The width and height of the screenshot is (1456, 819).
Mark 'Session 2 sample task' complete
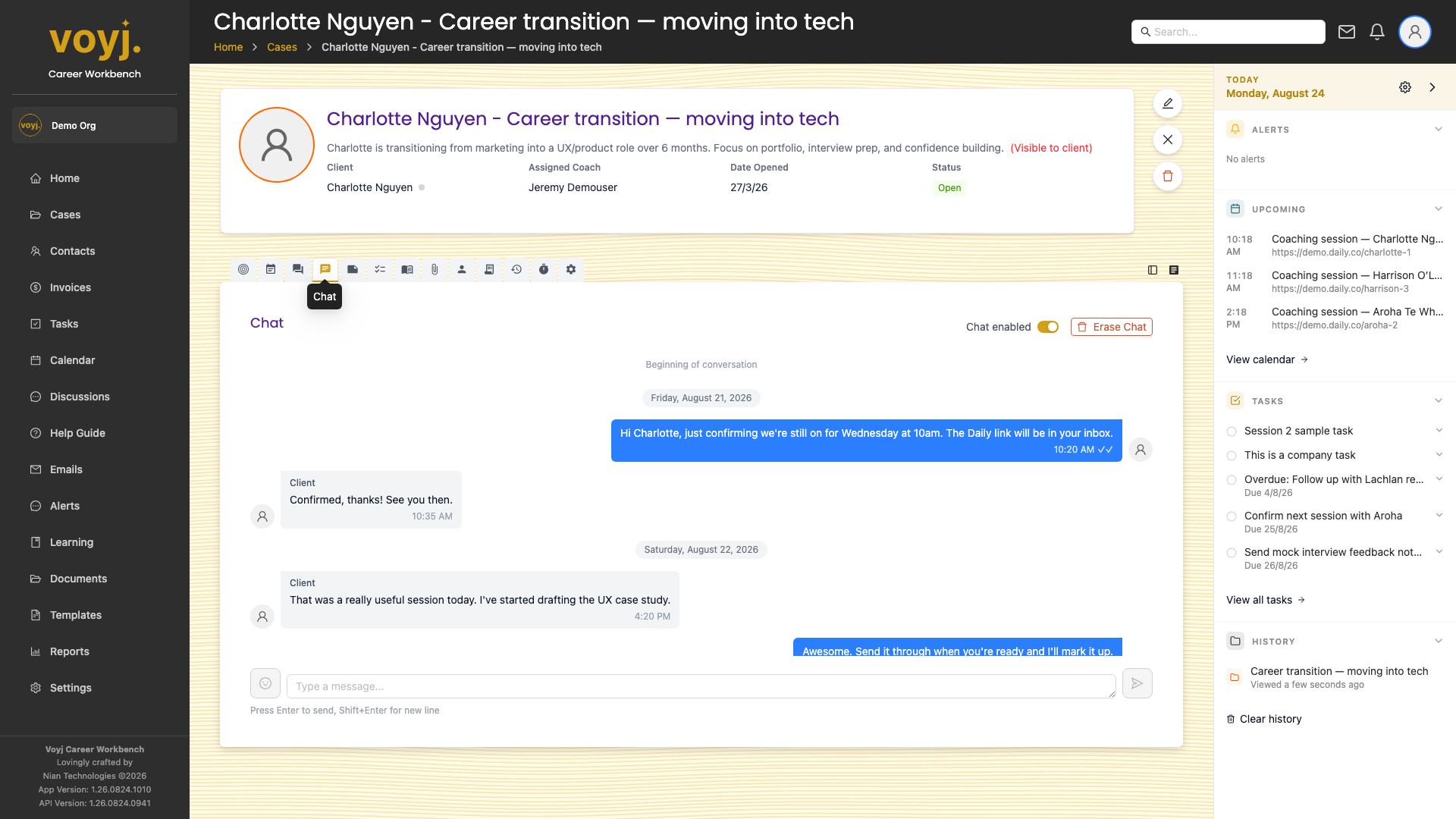[1232, 431]
